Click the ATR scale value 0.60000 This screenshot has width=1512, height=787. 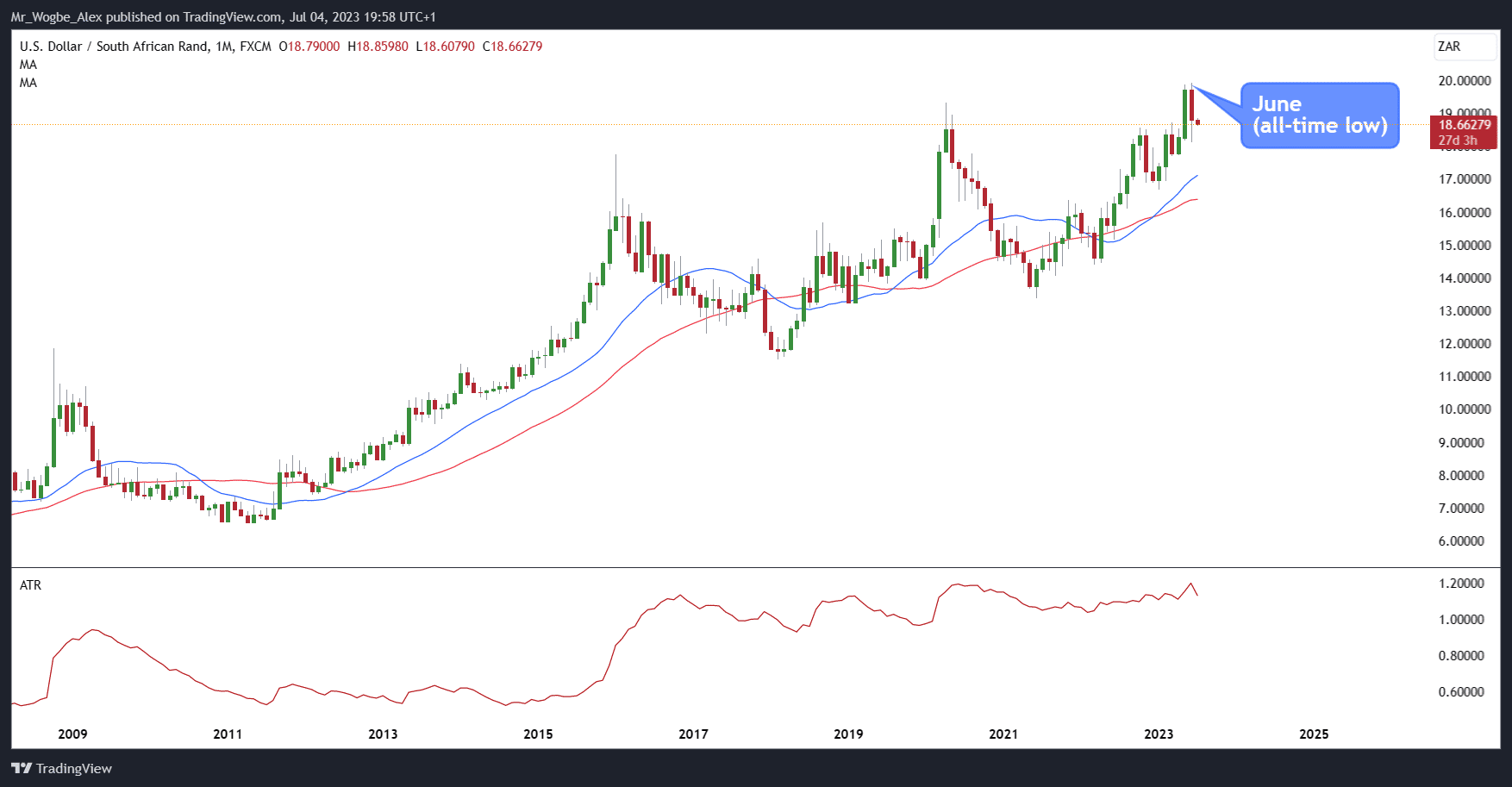1461,692
